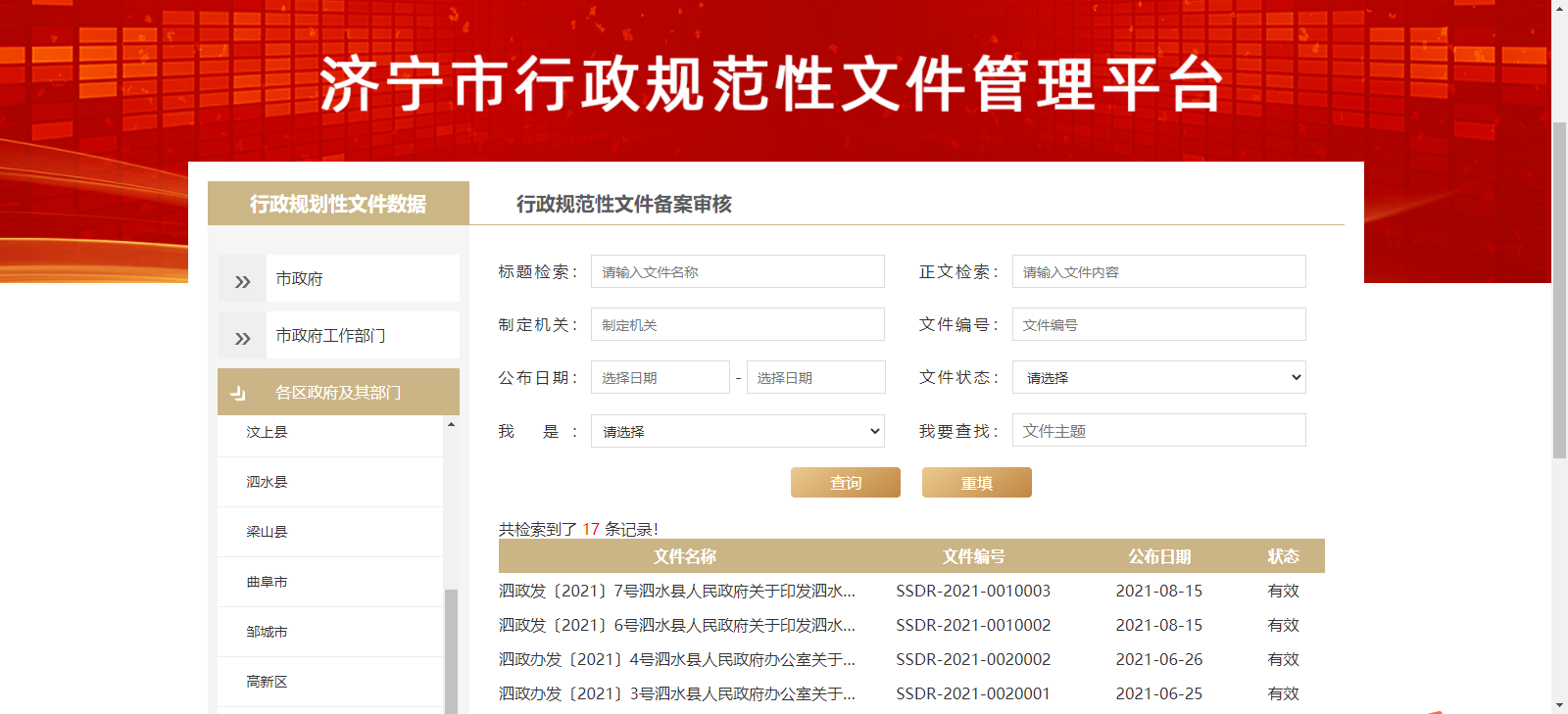Select 汶上县 in the sidebar list
Screen dimensions: 1568x714
coord(267,432)
